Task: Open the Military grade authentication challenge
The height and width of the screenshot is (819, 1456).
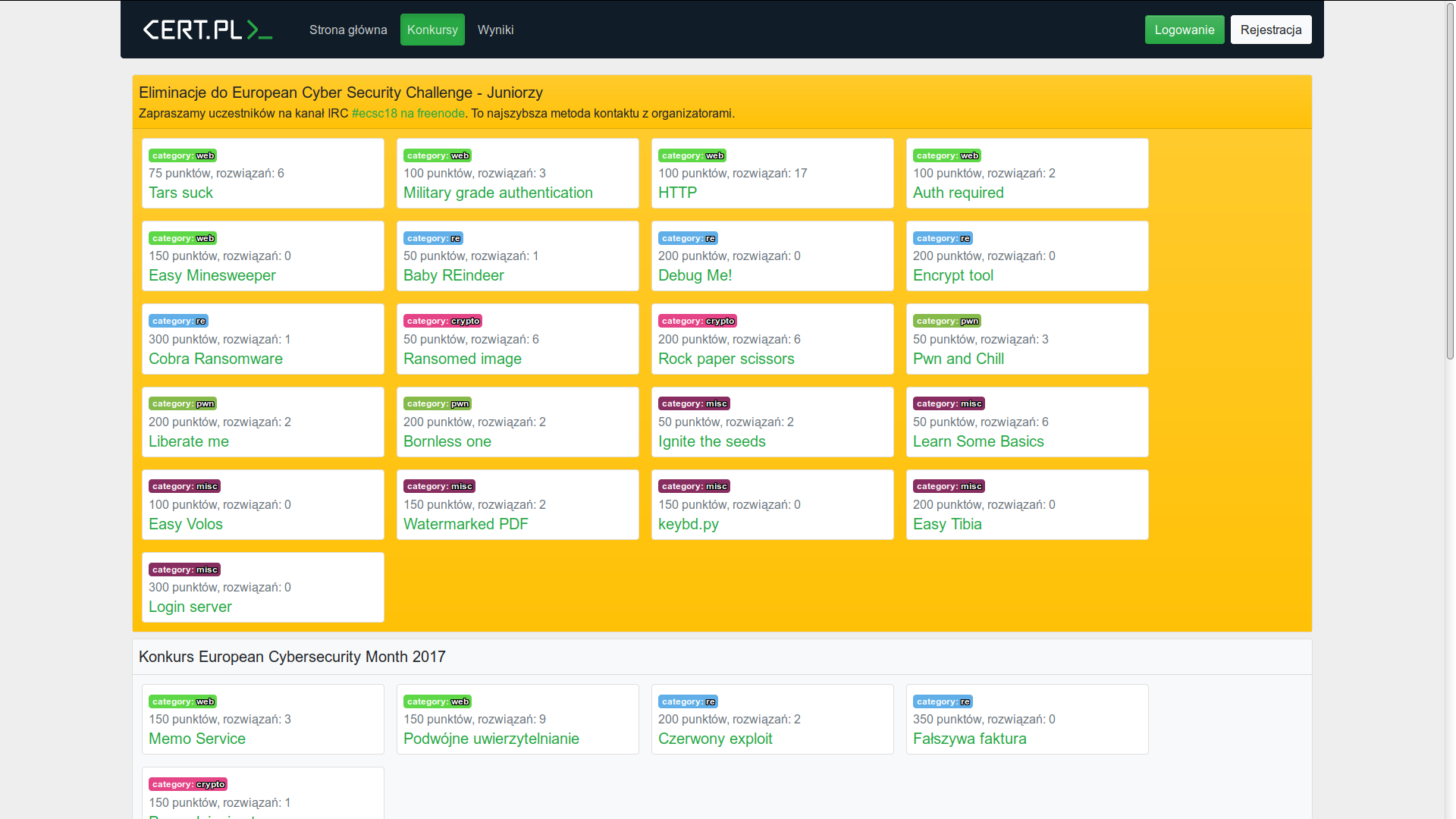Action: click(497, 193)
